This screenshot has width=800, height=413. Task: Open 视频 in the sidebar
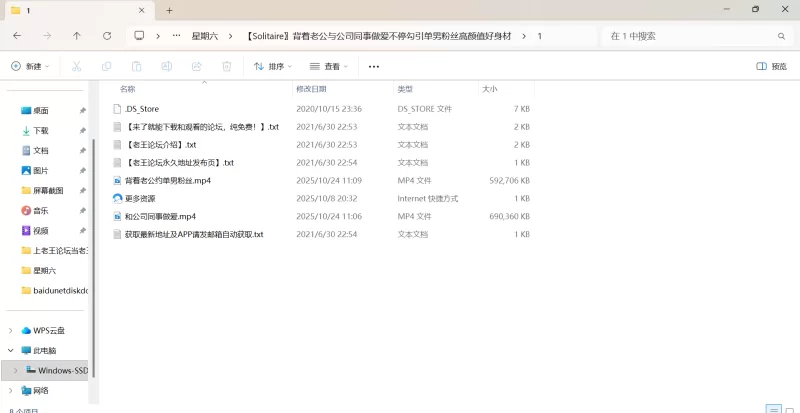pyautogui.click(x=41, y=231)
